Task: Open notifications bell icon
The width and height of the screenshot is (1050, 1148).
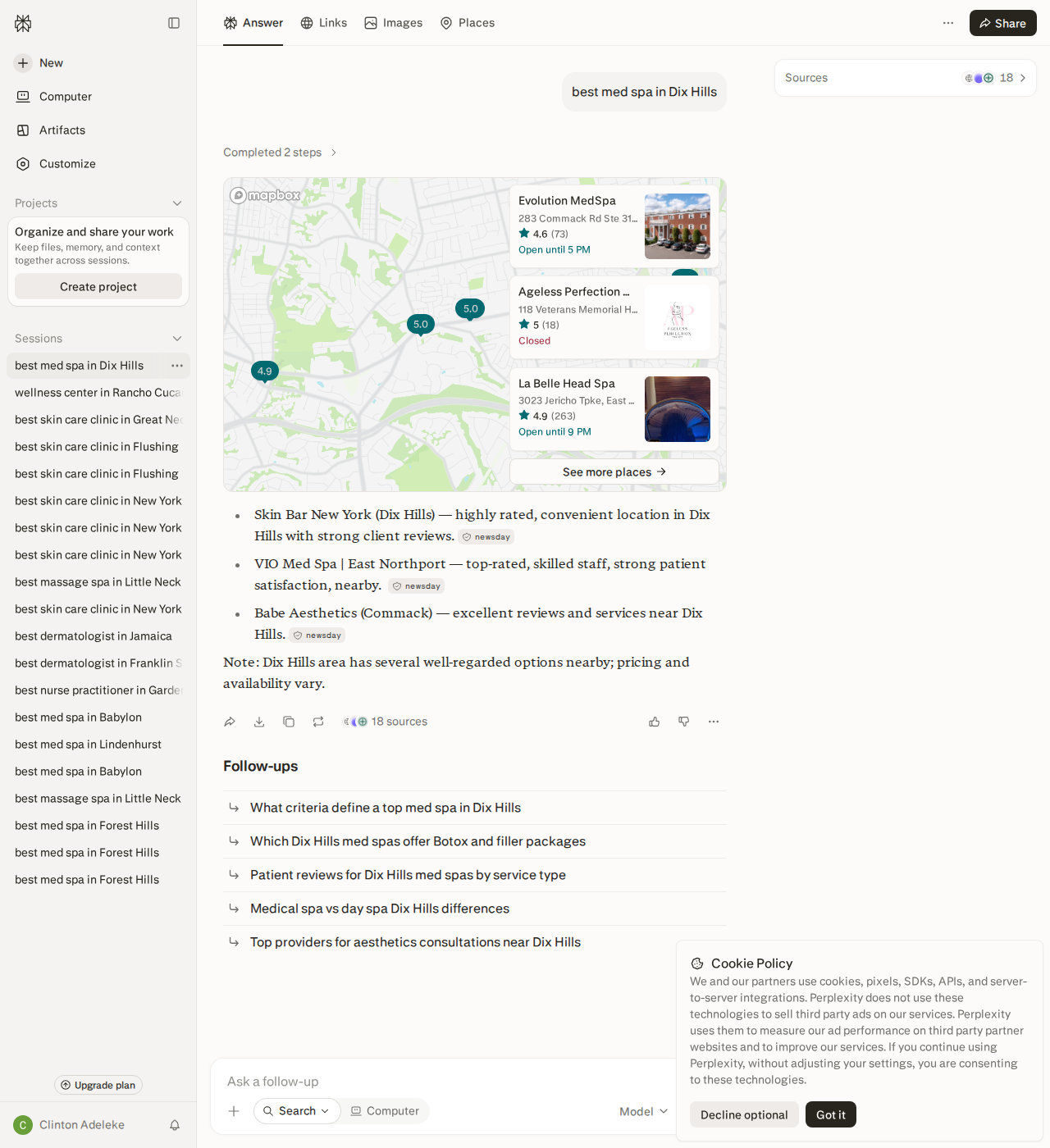Action: point(175,1125)
